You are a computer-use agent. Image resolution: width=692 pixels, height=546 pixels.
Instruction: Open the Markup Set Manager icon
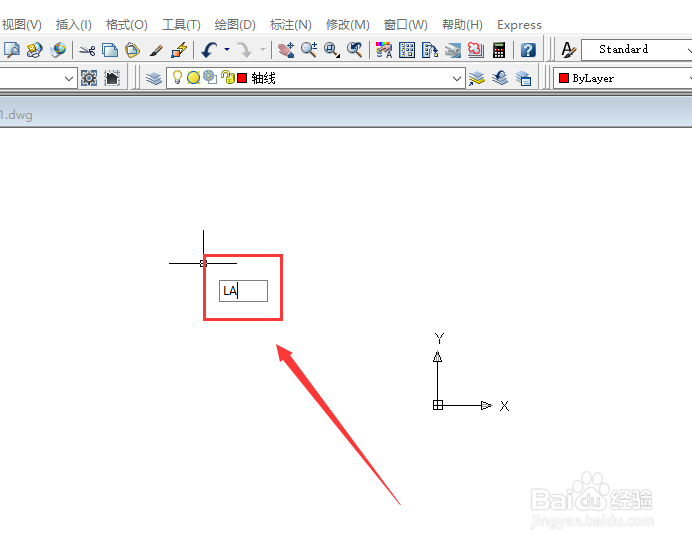[x=475, y=50]
